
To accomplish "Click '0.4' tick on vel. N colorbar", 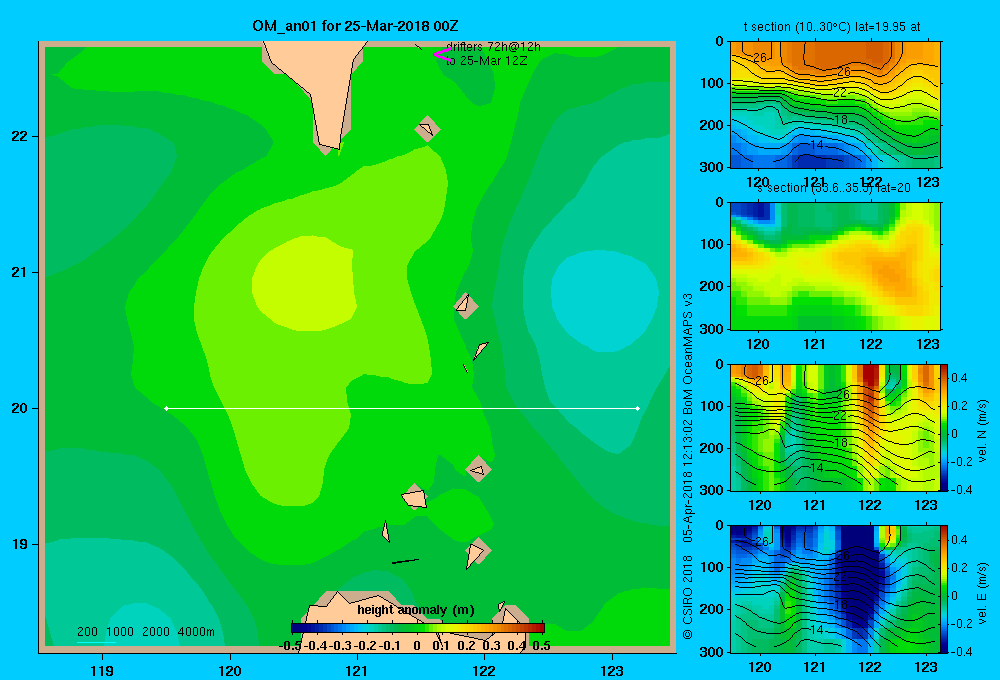I will [959, 378].
